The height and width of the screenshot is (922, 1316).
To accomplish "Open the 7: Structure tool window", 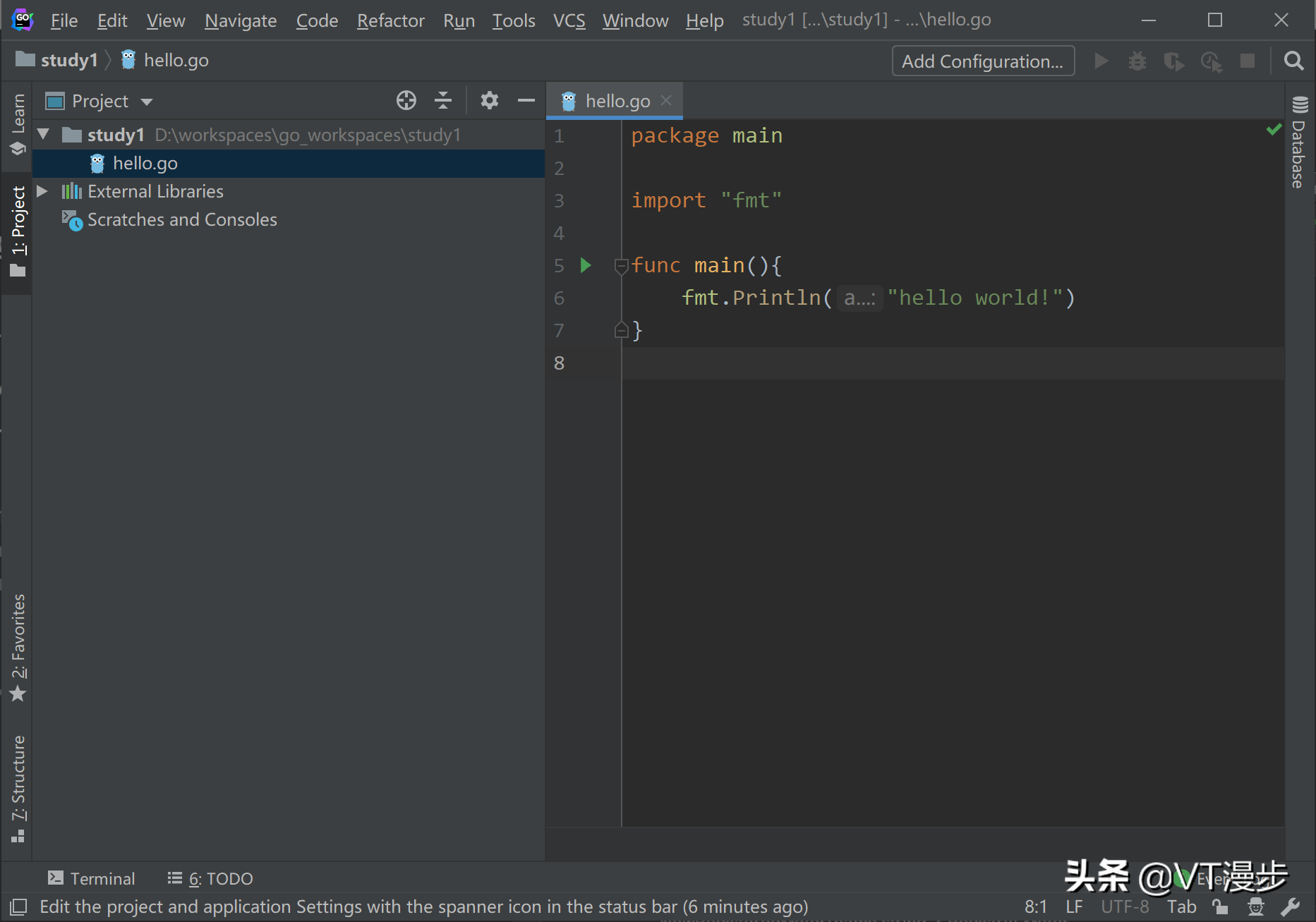I will pyautogui.click(x=18, y=788).
